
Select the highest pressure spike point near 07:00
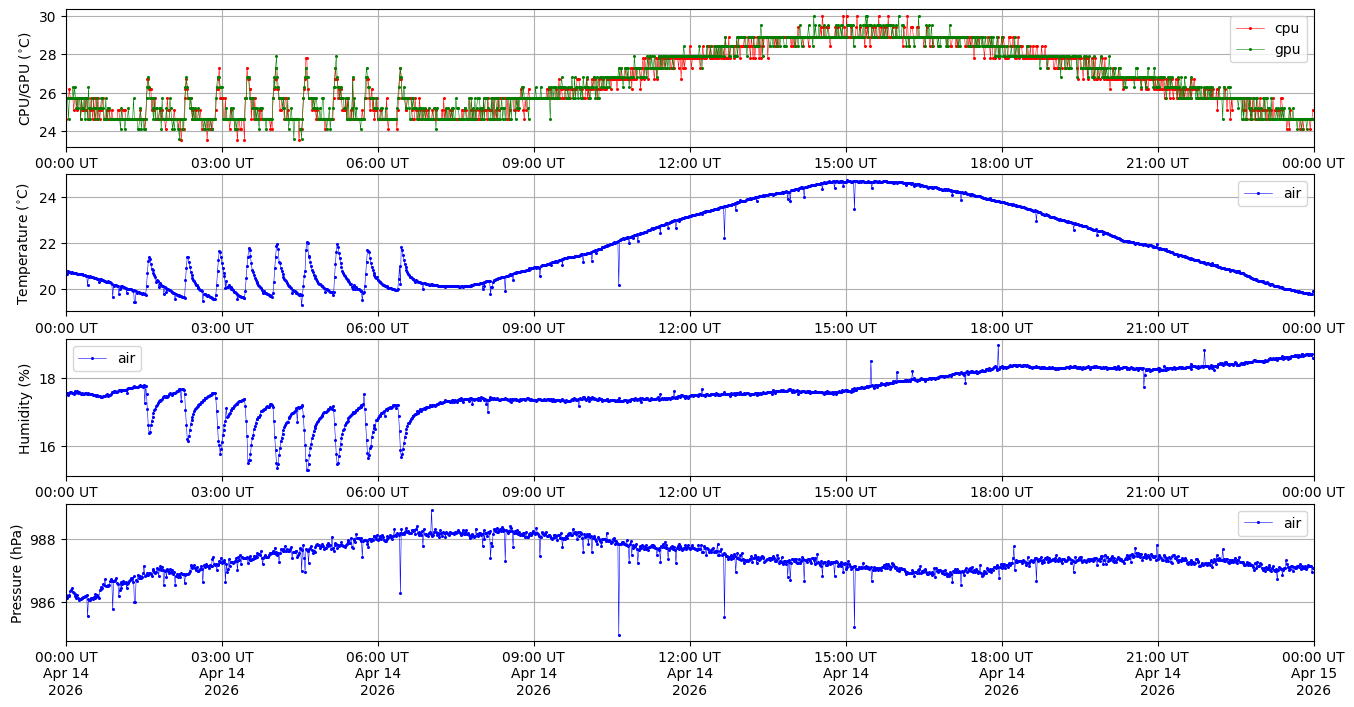[432, 510]
